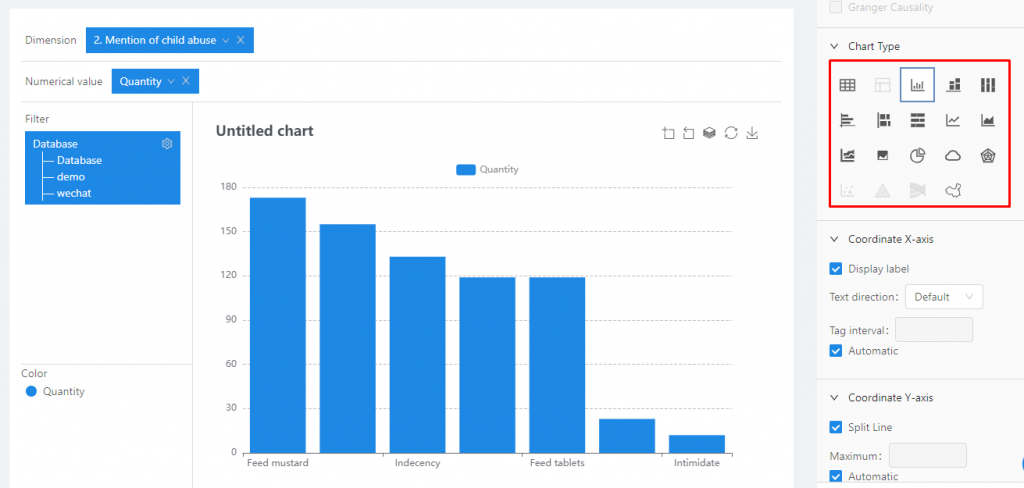Collapse the Chart Type section
Screen dimensions: 1024x488
(x=835, y=47)
